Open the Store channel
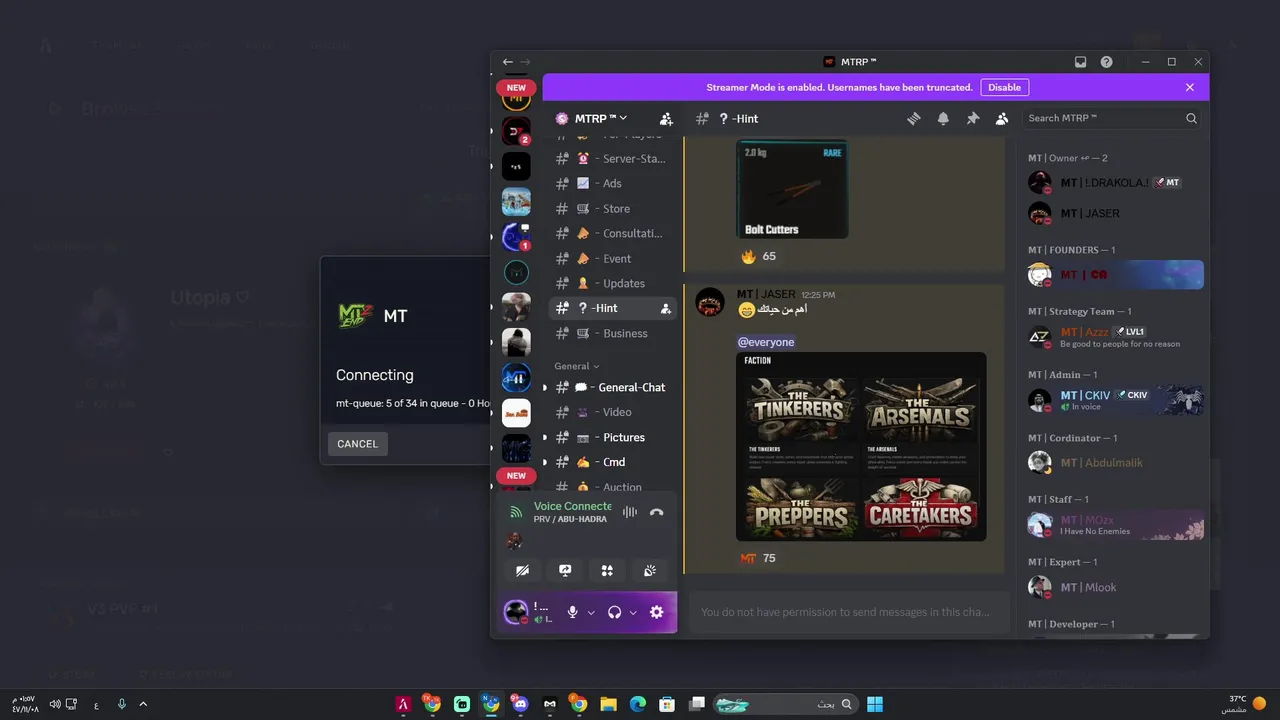The height and width of the screenshot is (720, 1280). [x=612, y=208]
